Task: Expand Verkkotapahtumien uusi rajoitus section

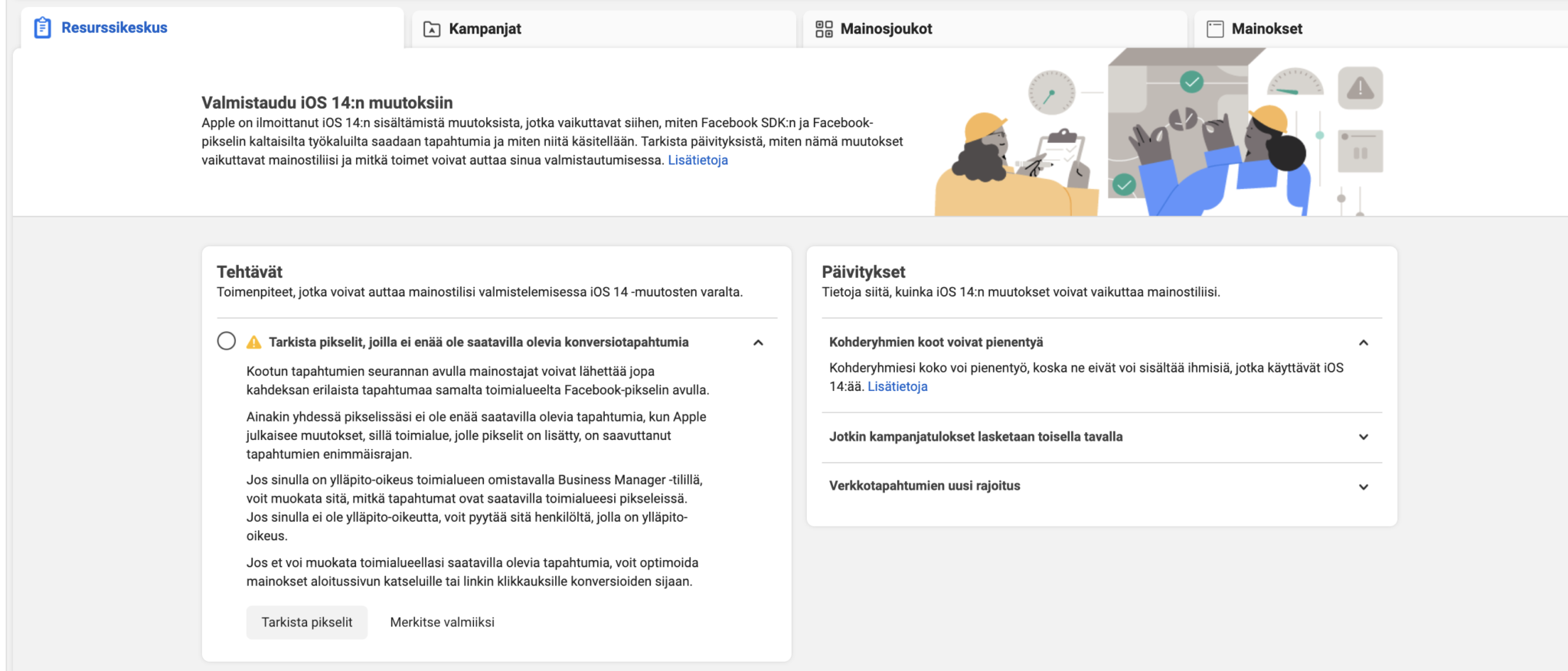Action: 1363,487
